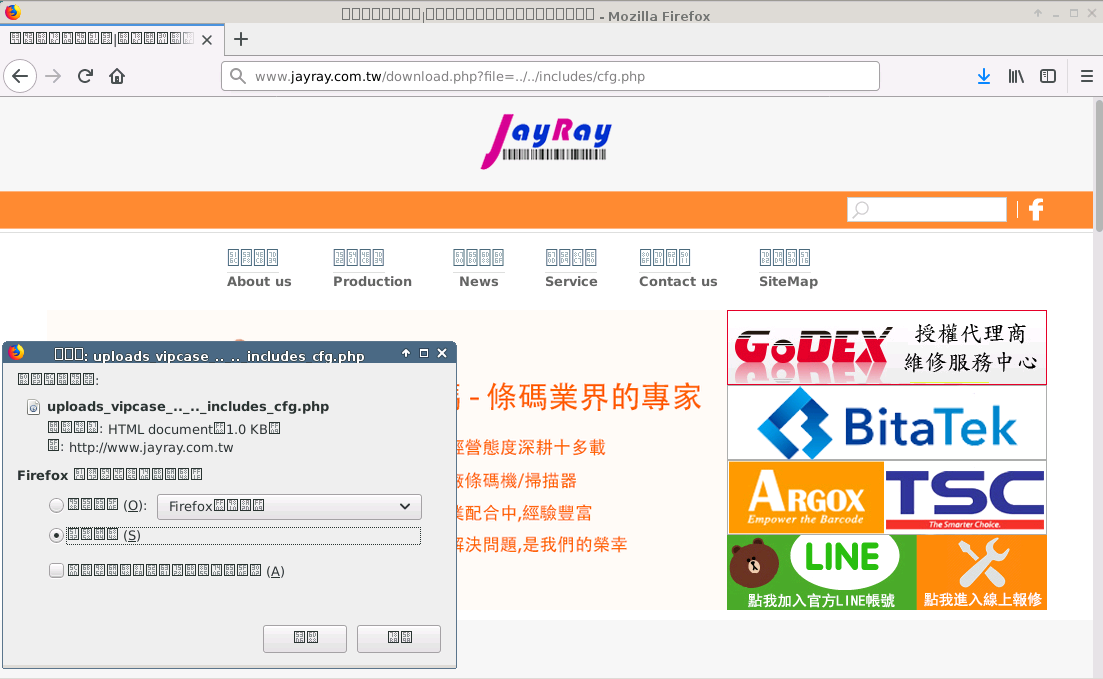The width and height of the screenshot is (1103, 679).
Task: Click the URL address field
Action: [550, 76]
